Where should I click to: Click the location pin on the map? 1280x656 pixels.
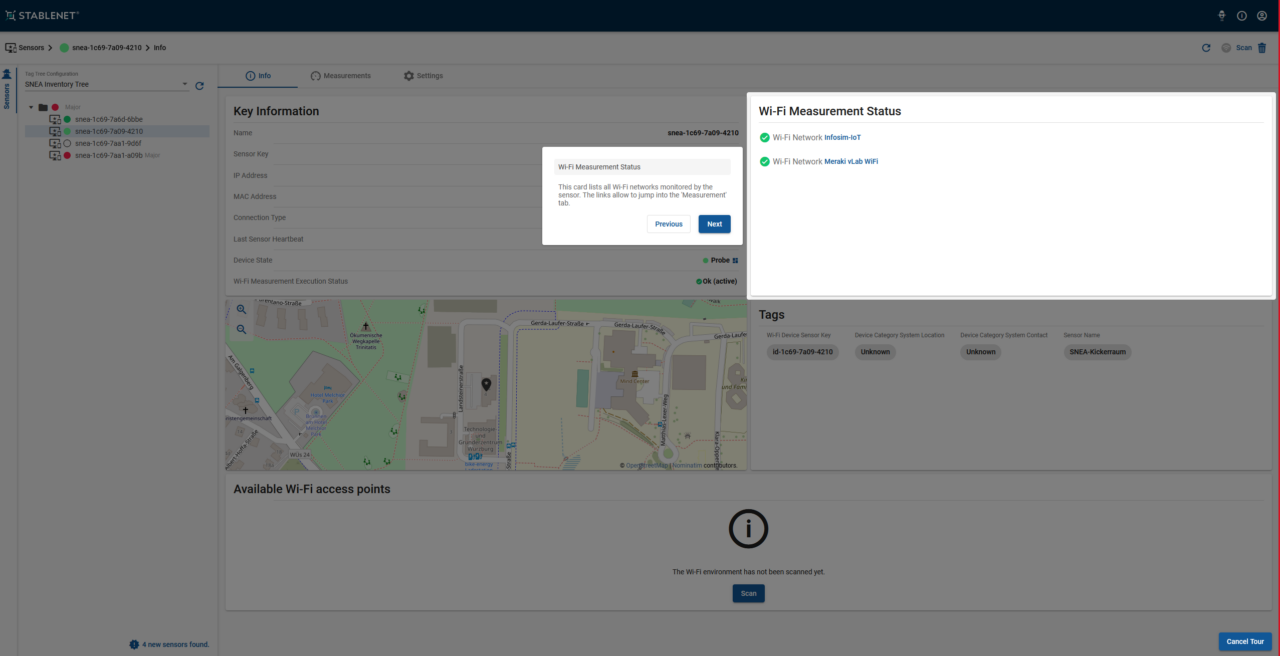click(486, 385)
